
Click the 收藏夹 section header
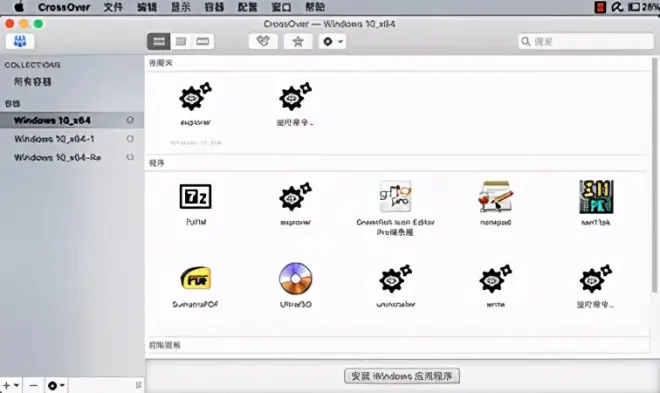click(x=161, y=63)
